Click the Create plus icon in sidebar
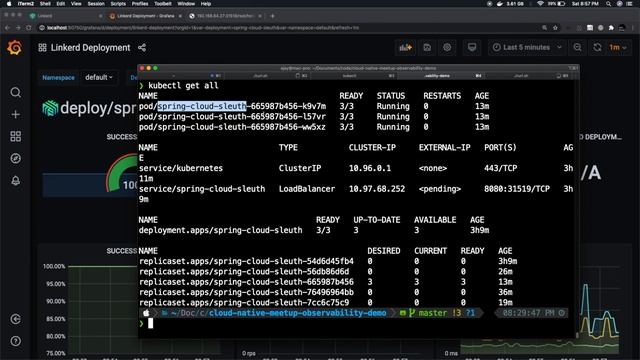640x360 pixels. [x=16, y=114]
